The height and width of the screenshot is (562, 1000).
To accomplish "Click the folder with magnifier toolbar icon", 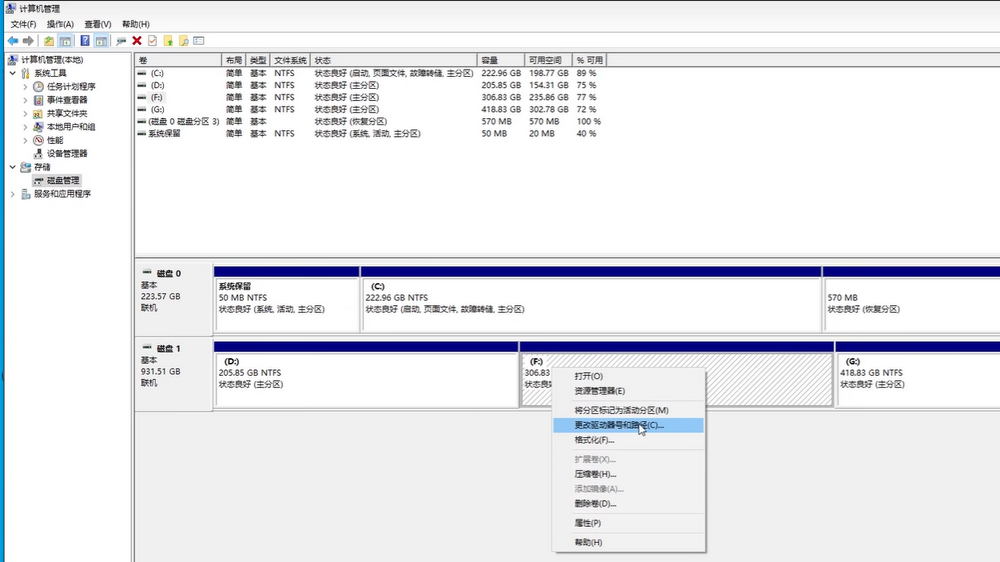I will click(x=184, y=41).
